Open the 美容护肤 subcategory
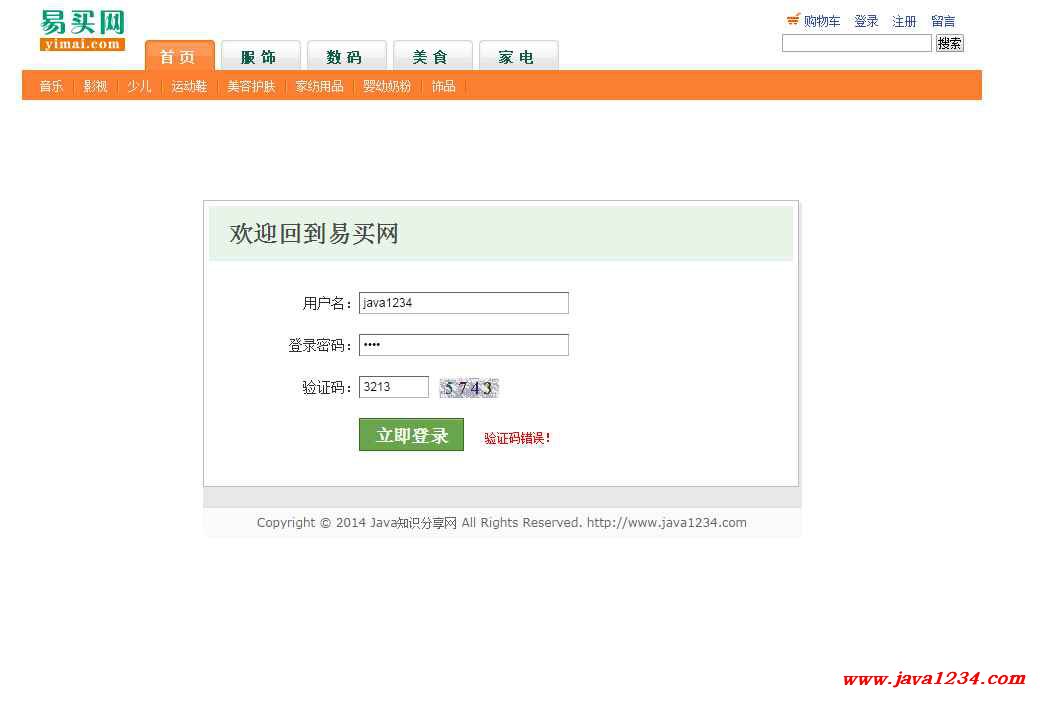The width and height of the screenshot is (1040, 702). pyautogui.click(x=251, y=86)
